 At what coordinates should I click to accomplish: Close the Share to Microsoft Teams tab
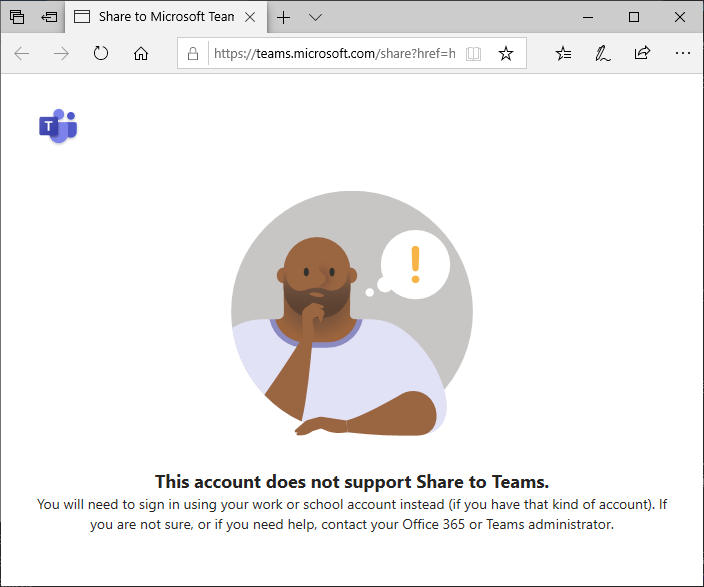coord(250,17)
